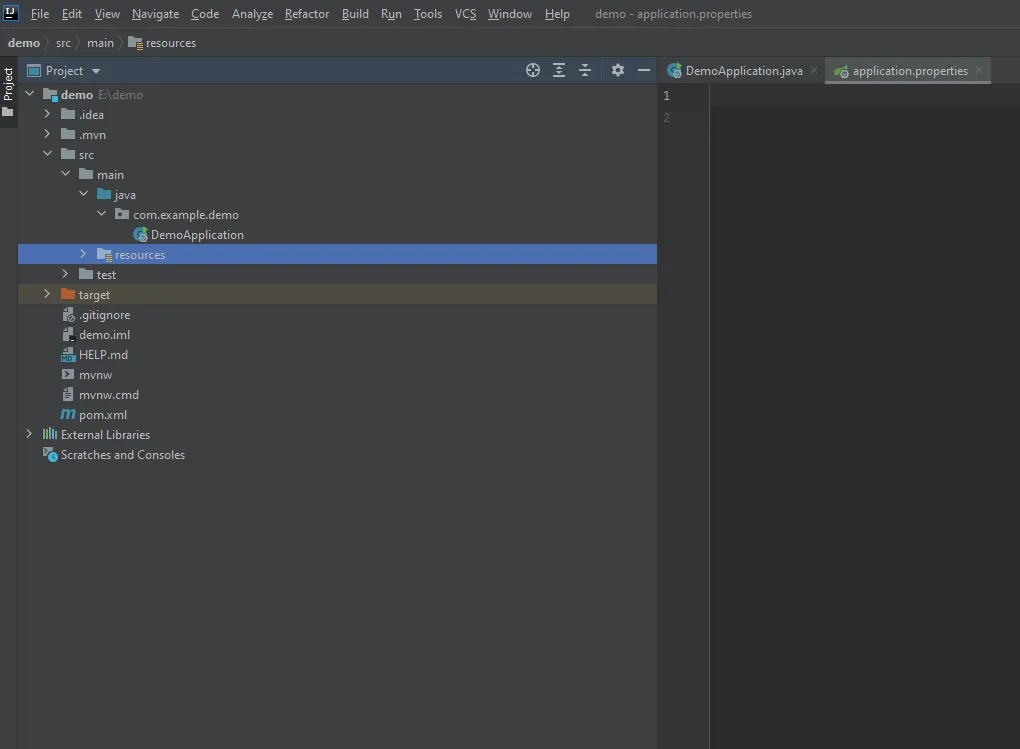Expand the resources folder
Screen dimensions: 1020x749
click(x=83, y=254)
